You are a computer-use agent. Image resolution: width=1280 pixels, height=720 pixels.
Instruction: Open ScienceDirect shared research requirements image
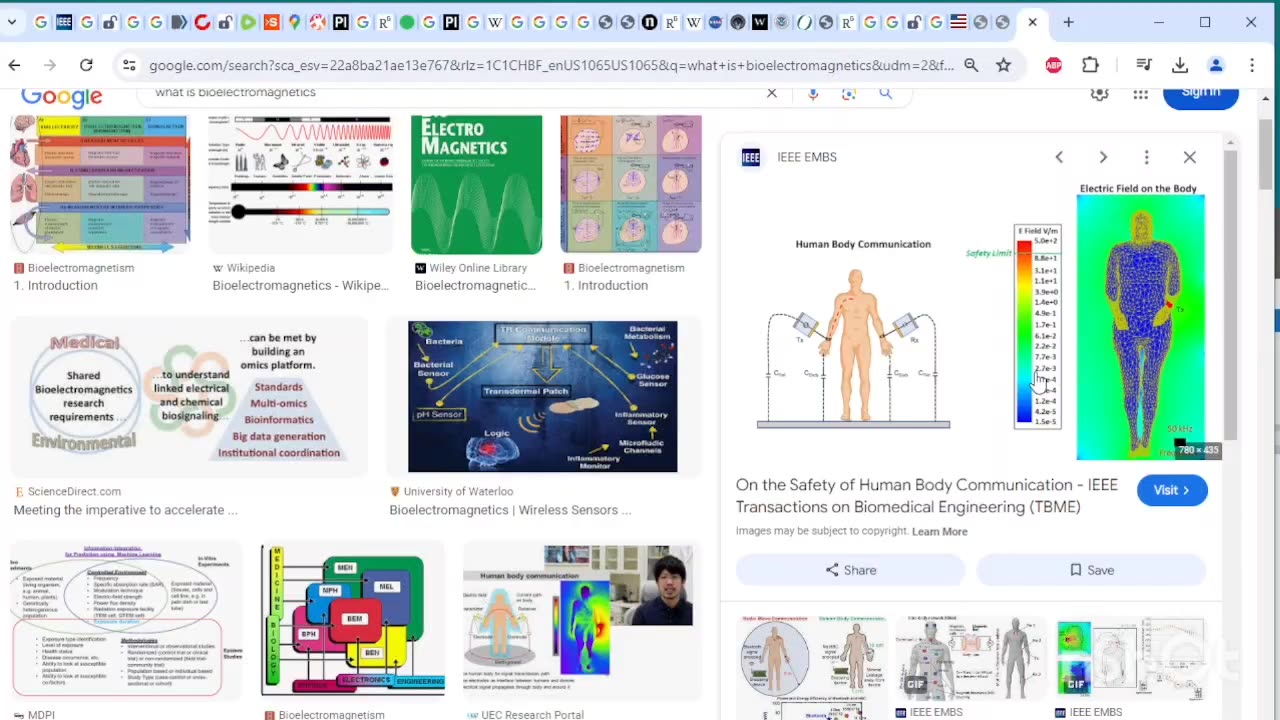point(189,396)
